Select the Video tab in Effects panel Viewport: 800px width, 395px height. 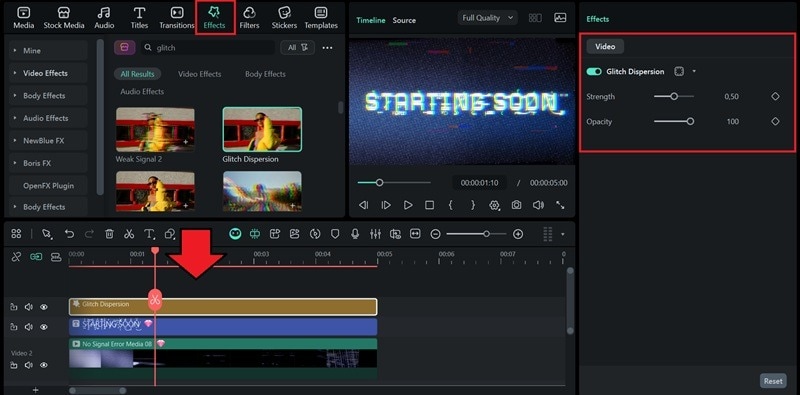(x=605, y=46)
